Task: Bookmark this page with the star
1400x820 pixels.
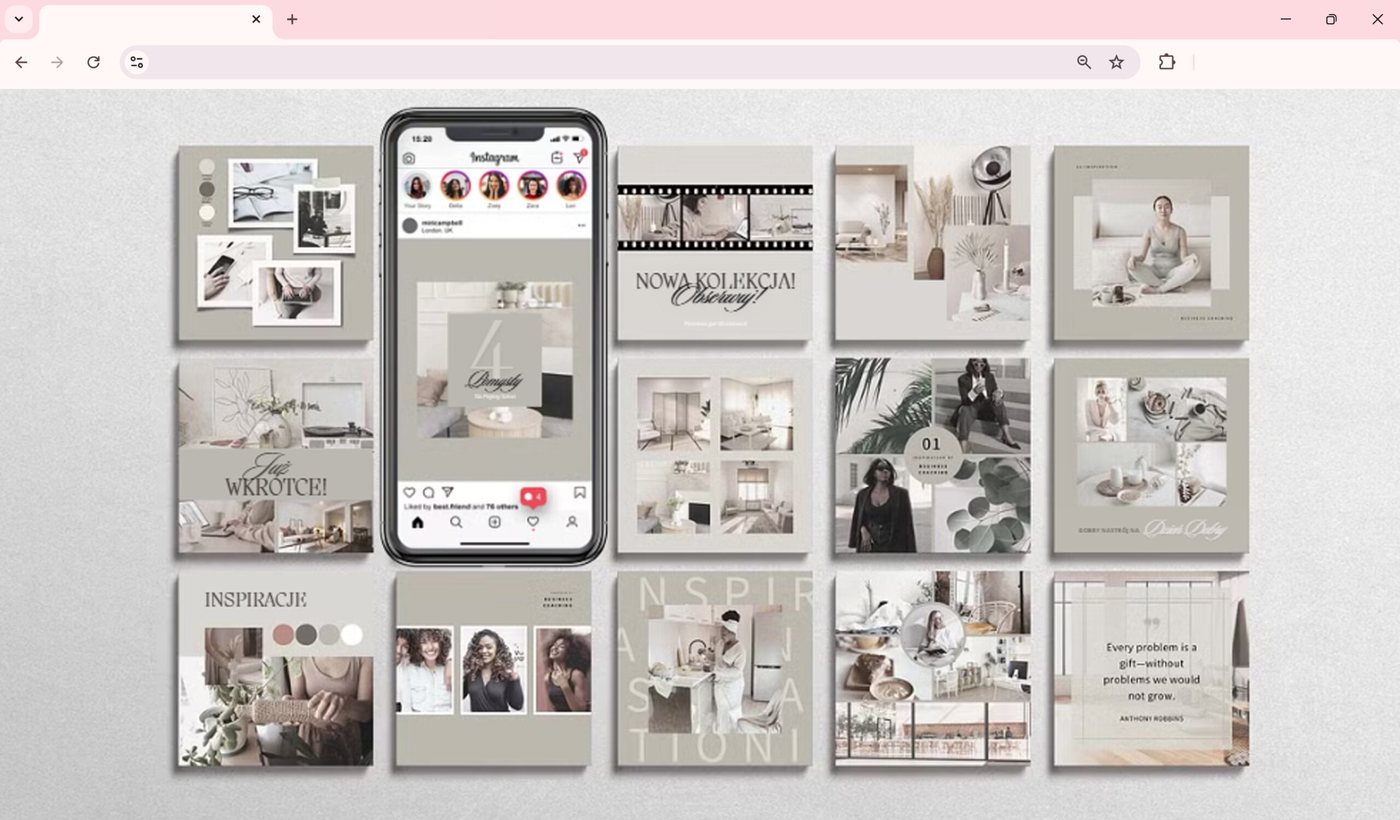Action: click(x=1117, y=62)
